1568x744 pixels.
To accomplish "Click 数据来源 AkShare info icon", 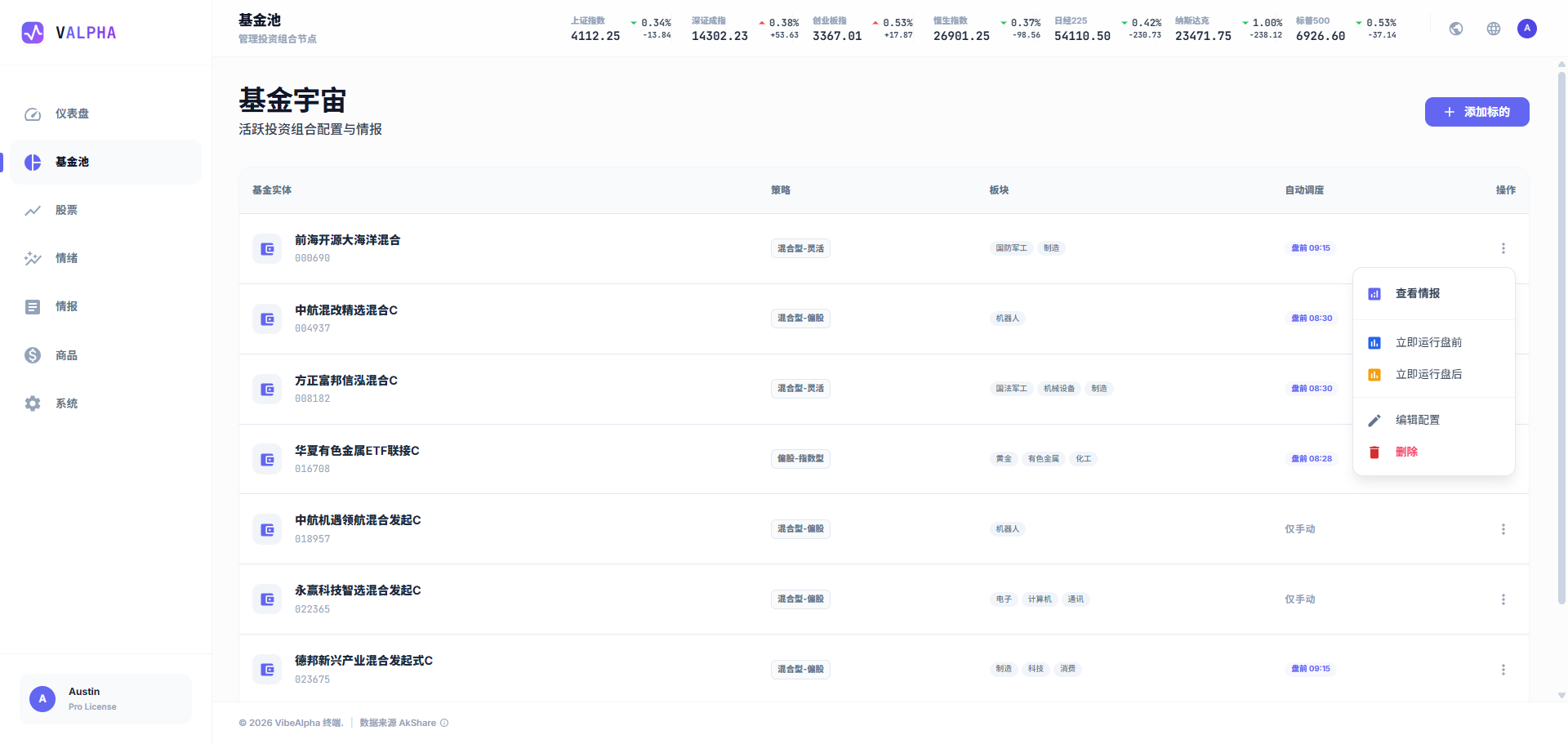I will click(444, 723).
